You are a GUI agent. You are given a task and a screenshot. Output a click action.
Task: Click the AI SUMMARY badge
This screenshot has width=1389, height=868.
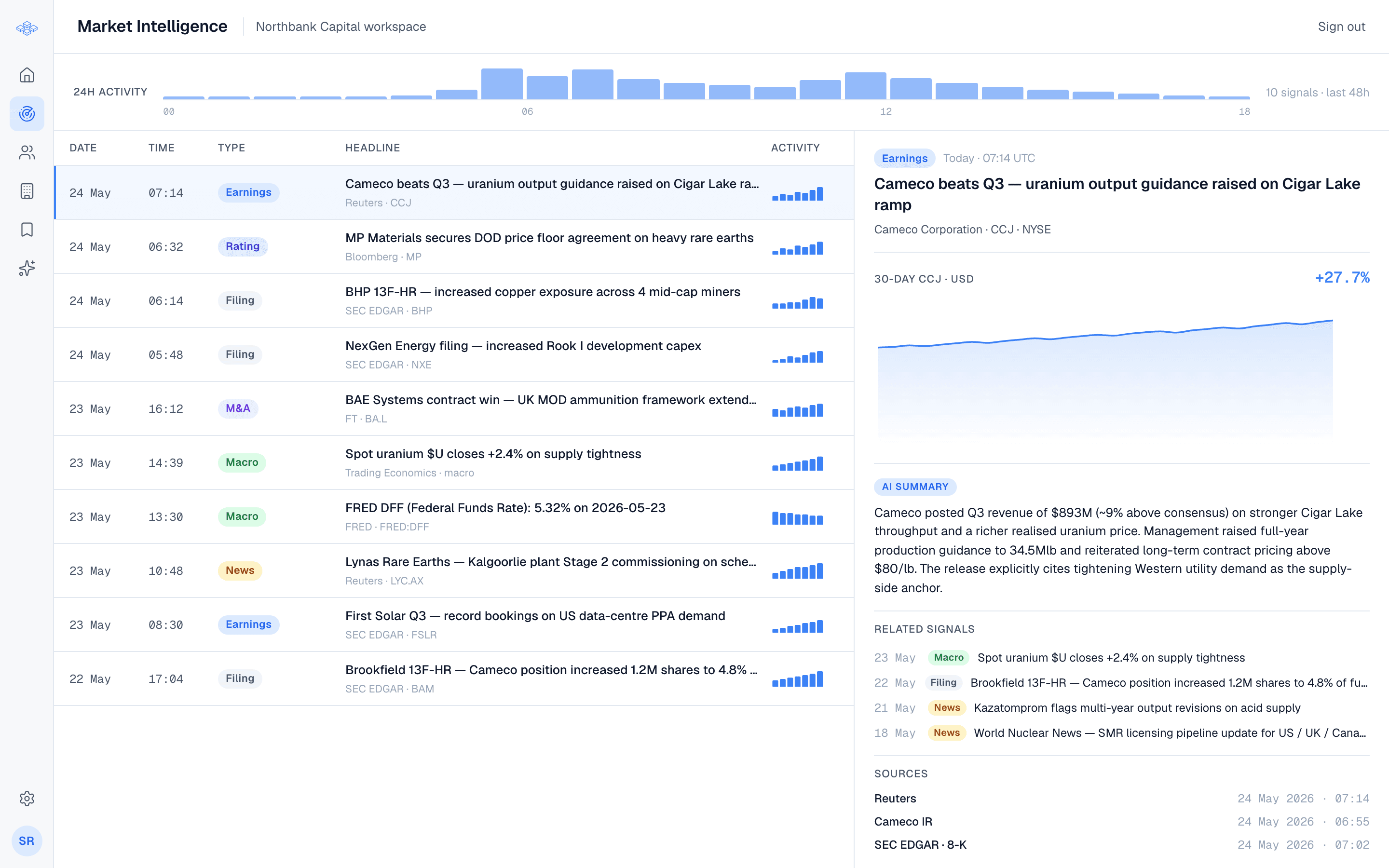[915, 487]
